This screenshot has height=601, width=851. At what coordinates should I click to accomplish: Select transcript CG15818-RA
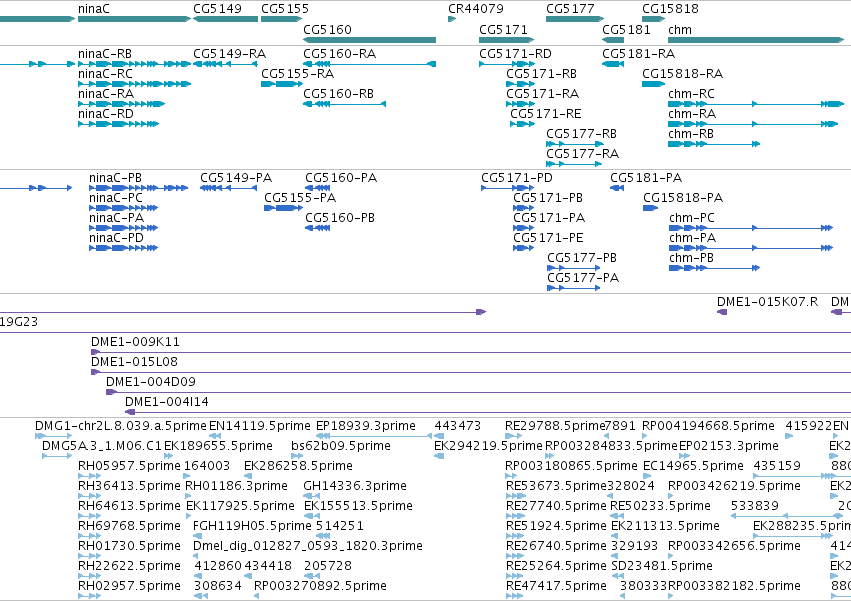(x=653, y=84)
